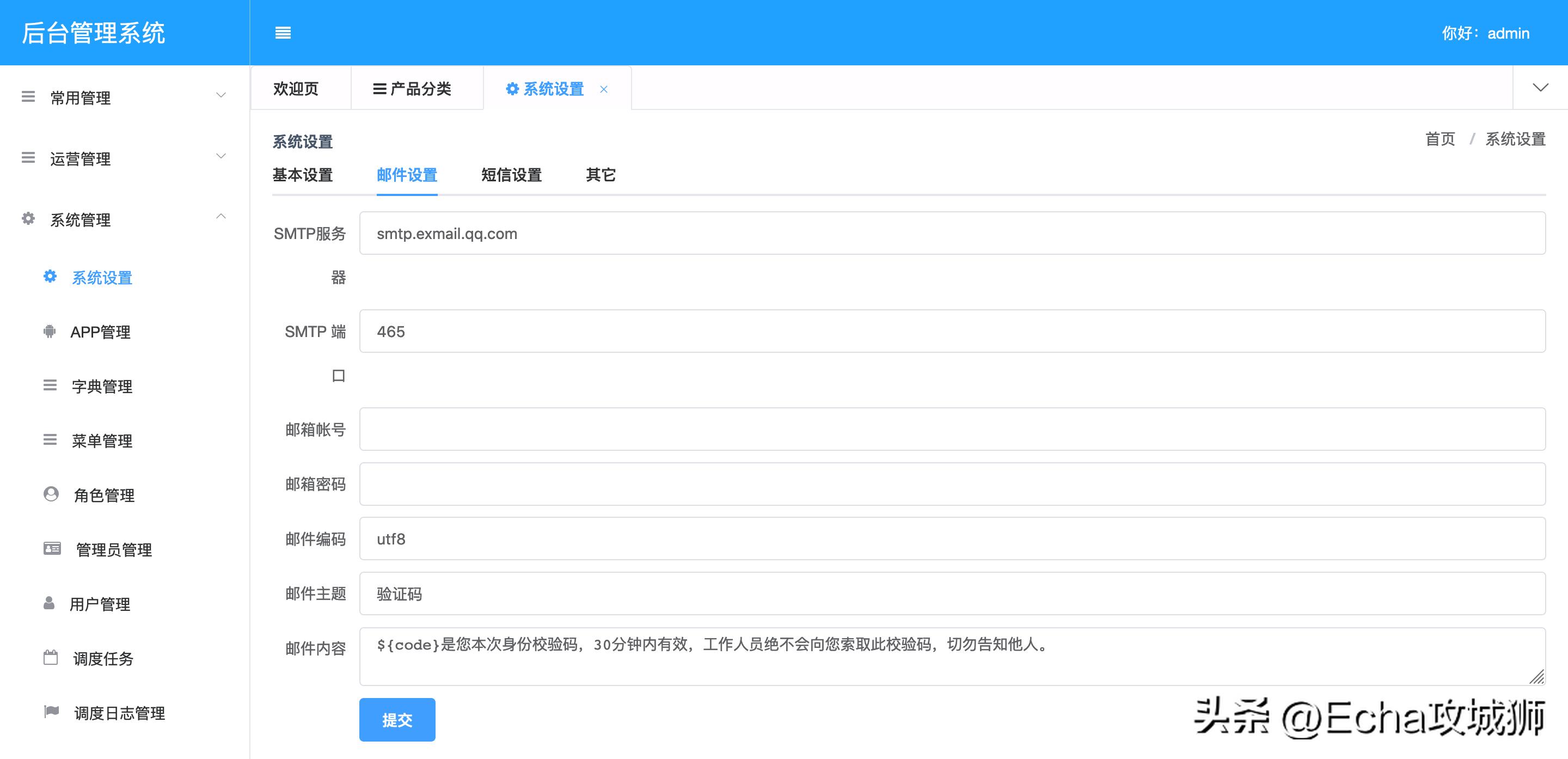Viewport: 1568px width, 759px height.
Task: Switch to the 基本设置 tab
Action: coord(303,176)
